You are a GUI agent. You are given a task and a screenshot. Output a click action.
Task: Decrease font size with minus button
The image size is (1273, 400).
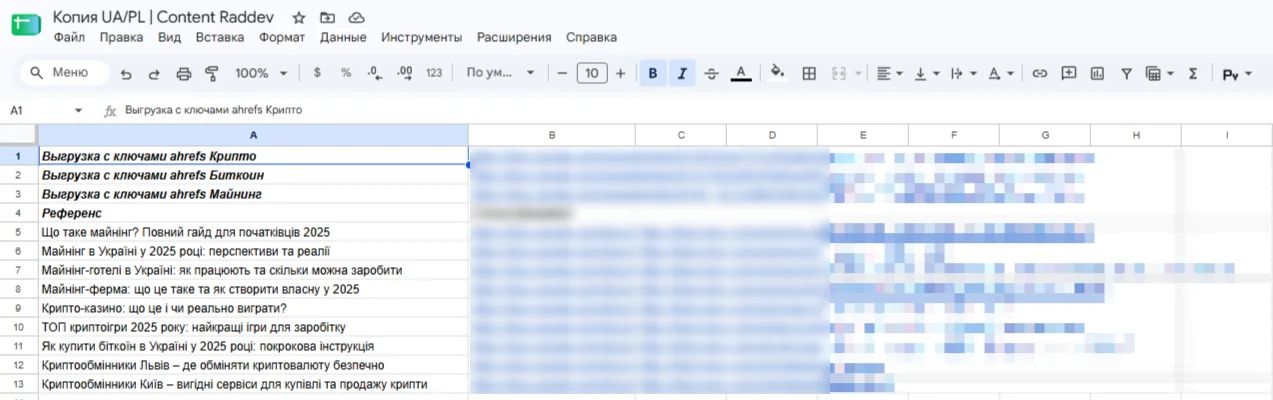562,73
